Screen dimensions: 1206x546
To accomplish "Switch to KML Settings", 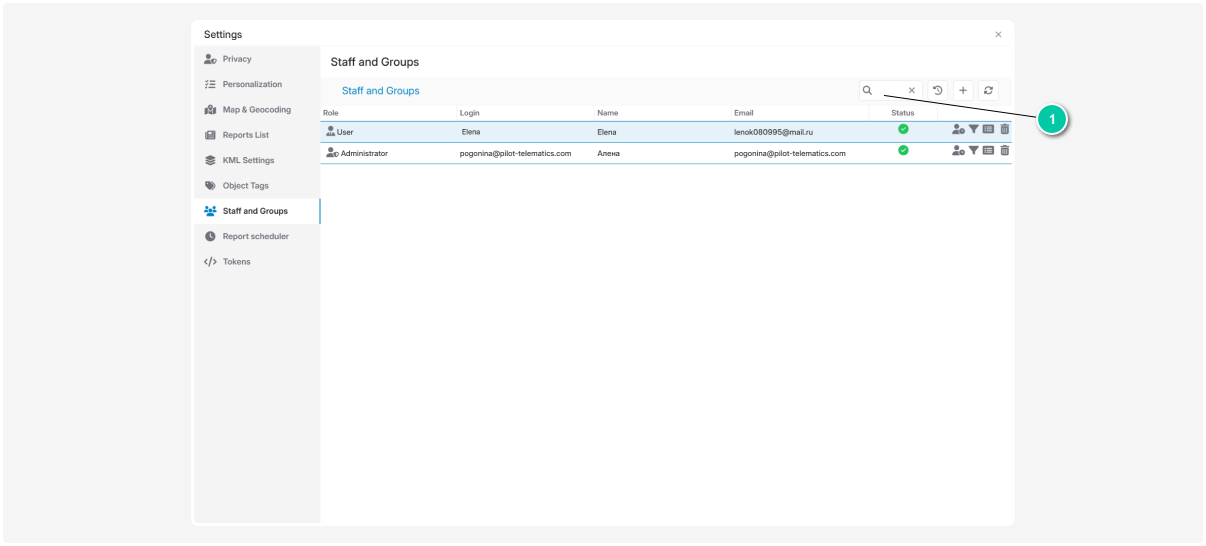I will coord(248,160).
